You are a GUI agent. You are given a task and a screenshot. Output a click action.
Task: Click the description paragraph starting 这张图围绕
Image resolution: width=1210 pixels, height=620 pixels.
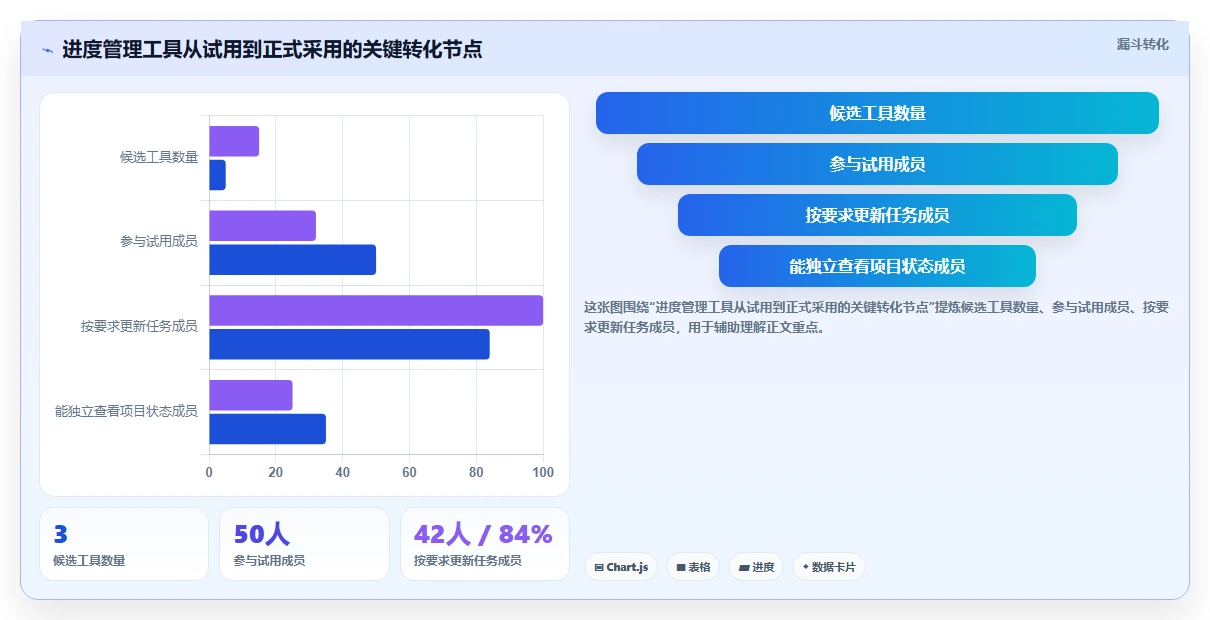click(877, 317)
